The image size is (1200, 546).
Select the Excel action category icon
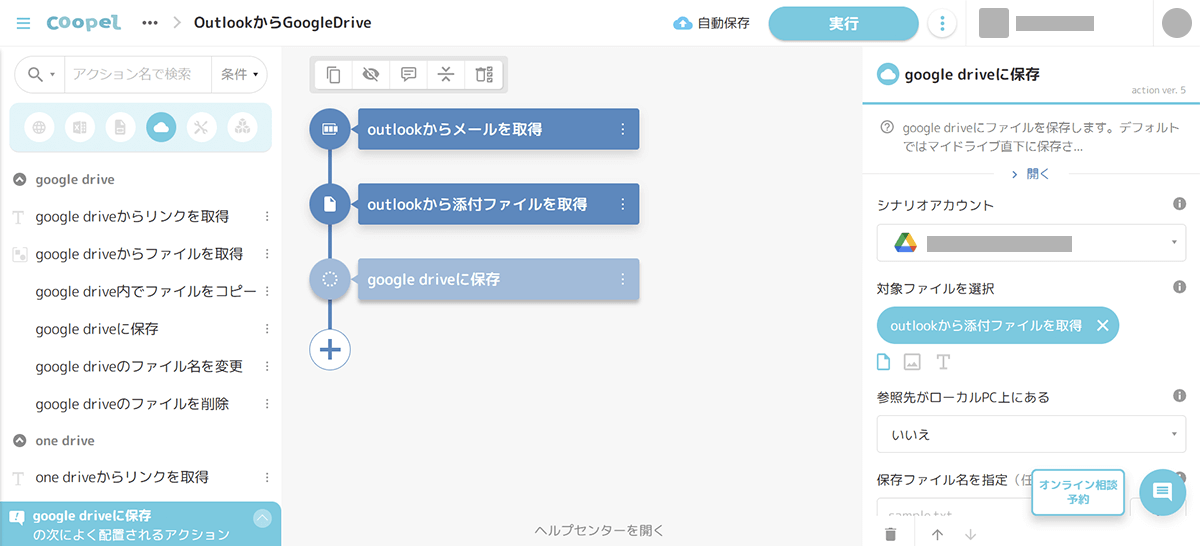[80, 127]
